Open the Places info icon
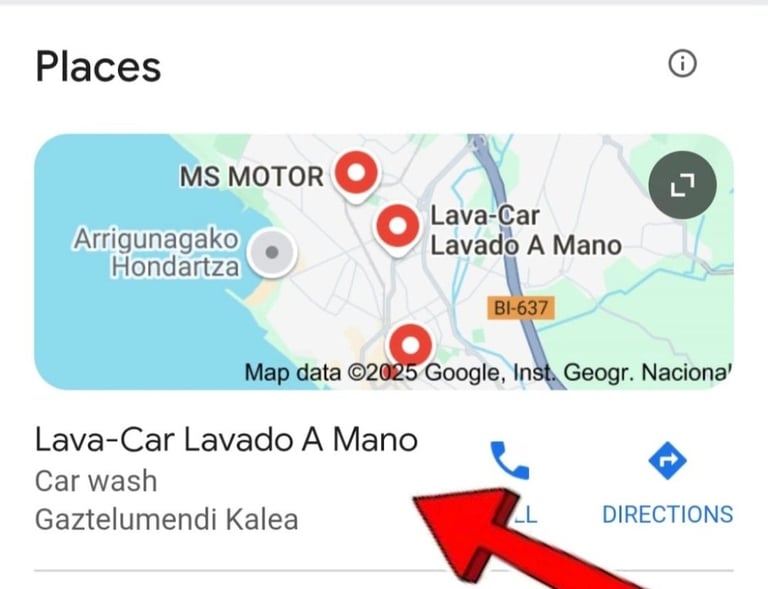 click(x=682, y=64)
